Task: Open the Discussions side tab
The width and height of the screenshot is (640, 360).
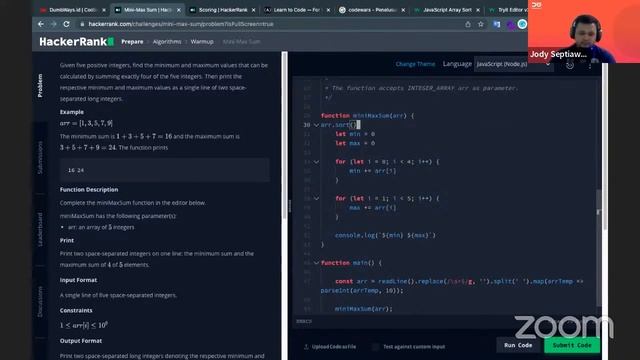Action: (x=40, y=302)
